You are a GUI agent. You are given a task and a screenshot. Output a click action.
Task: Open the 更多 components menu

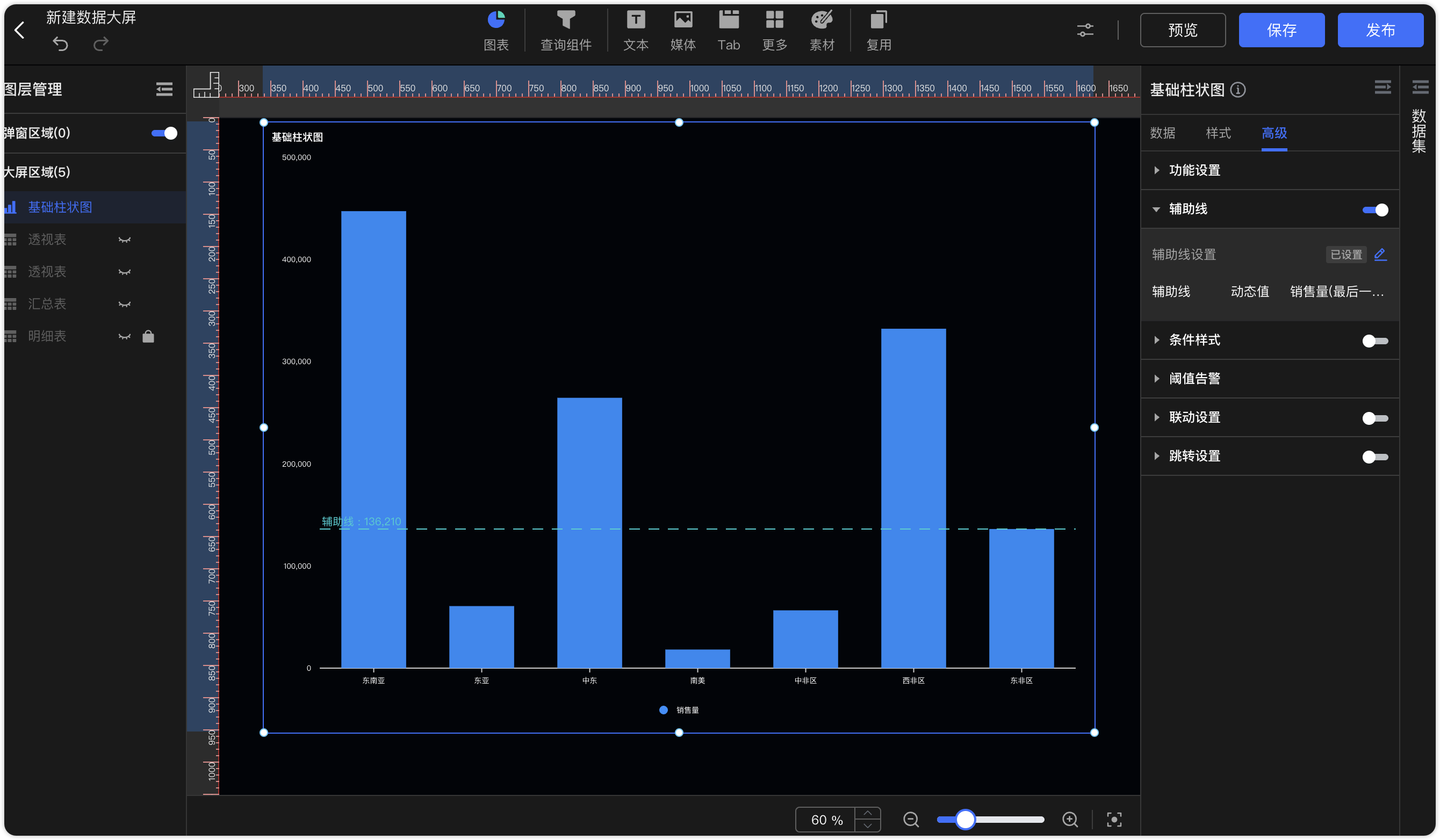(774, 31)
